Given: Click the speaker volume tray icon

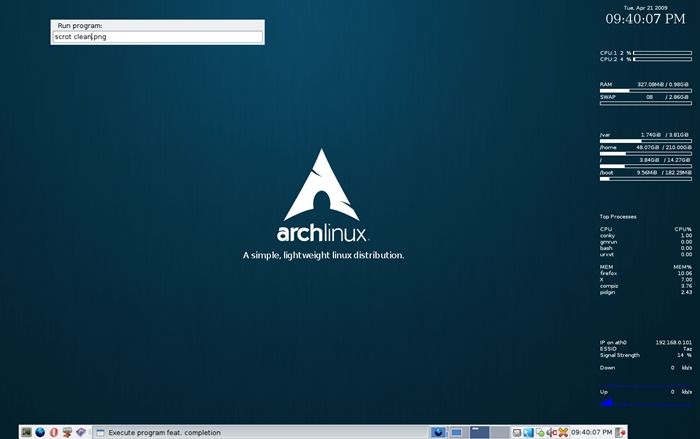Looking at the screenshot, I should (552, 432).
